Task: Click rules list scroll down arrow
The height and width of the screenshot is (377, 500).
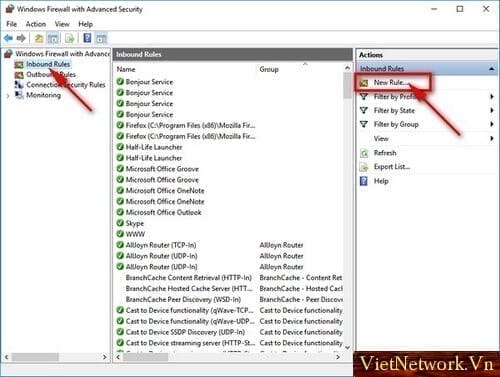Action: point(347,347)
